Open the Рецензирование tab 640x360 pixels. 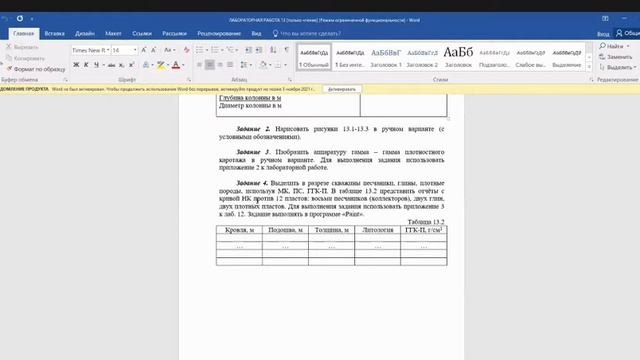click(x=219, y=33)
